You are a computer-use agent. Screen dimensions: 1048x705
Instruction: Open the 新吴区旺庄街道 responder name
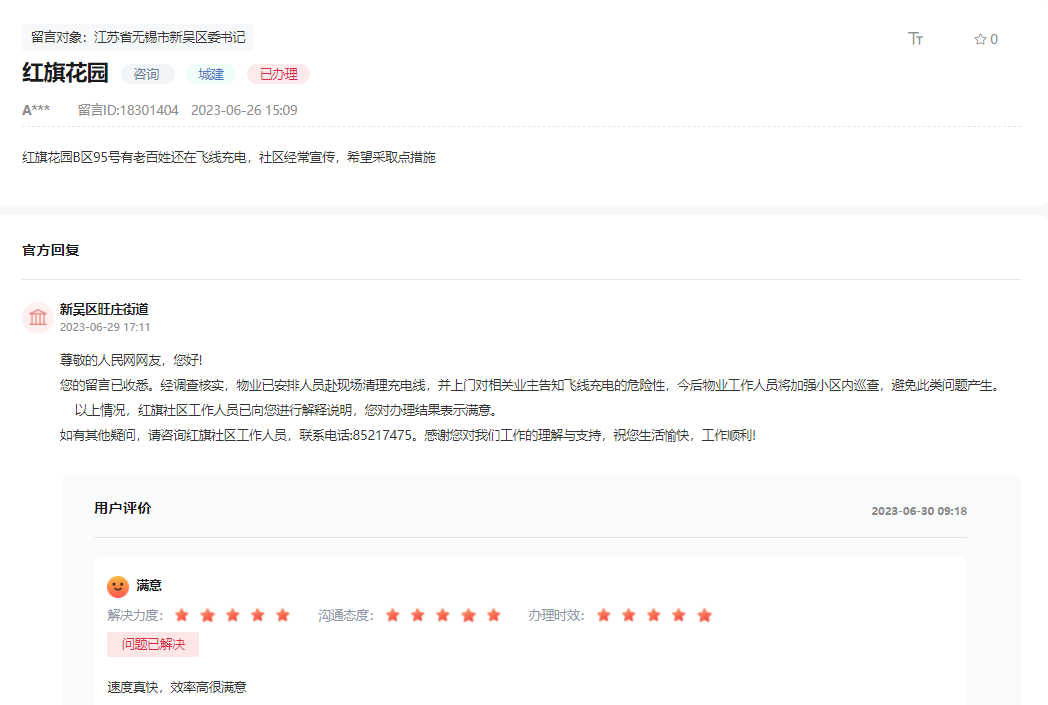point(104,309)
